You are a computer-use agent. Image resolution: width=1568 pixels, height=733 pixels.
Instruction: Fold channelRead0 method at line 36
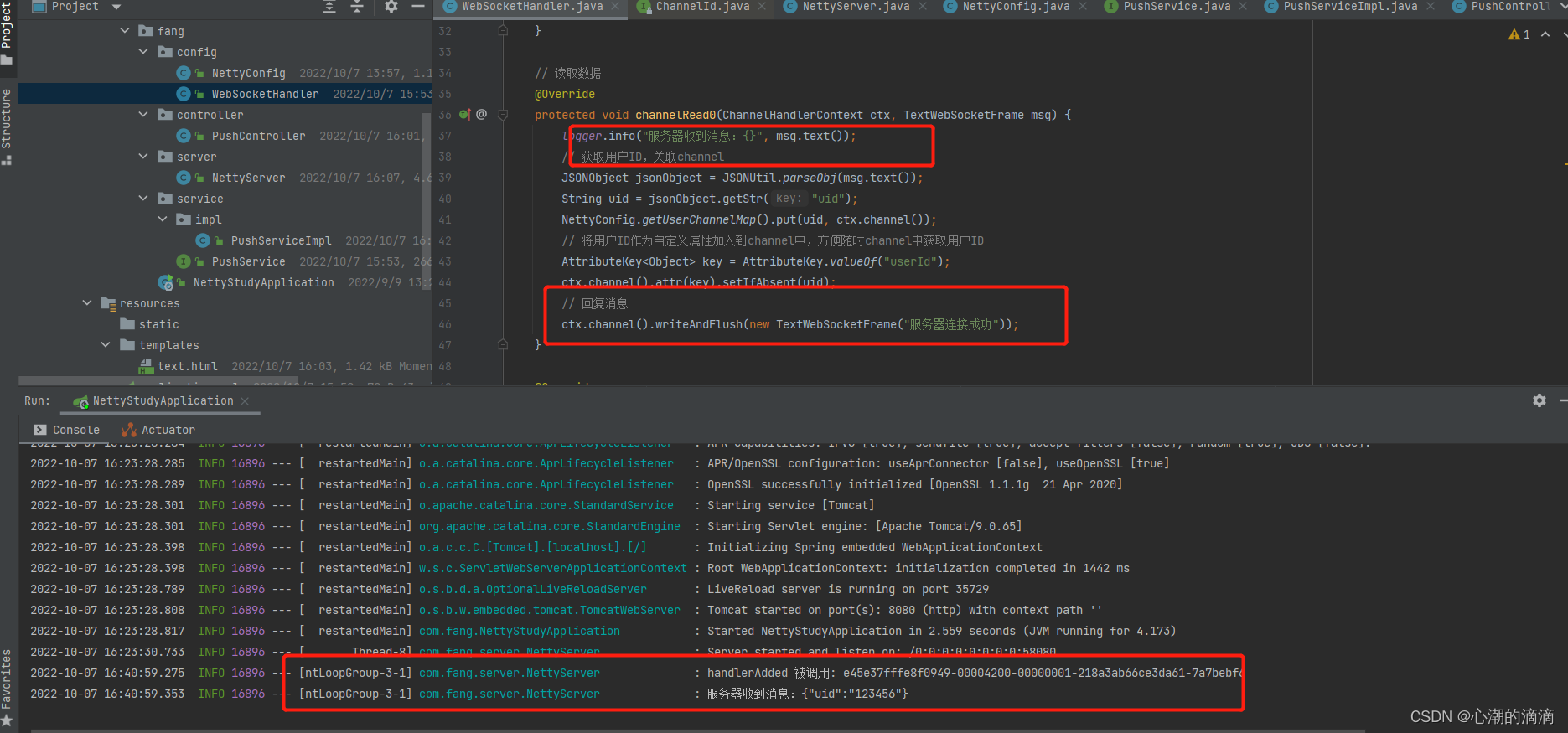point(503,115)
